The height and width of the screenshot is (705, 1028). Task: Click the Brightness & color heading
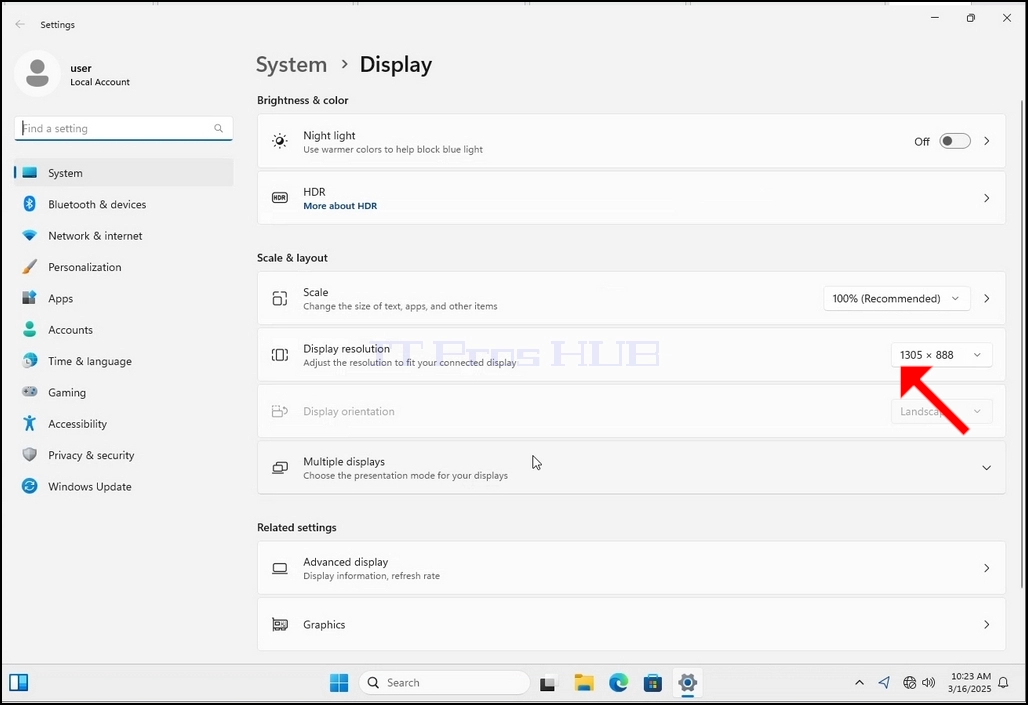tap(302, 100)
